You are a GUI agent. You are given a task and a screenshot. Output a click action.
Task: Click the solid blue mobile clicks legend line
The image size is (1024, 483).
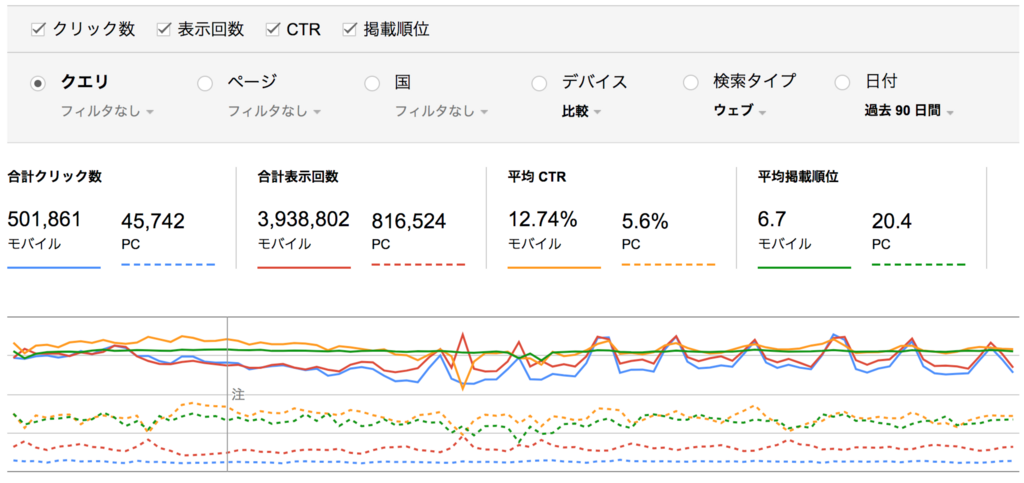pos(54,268)
